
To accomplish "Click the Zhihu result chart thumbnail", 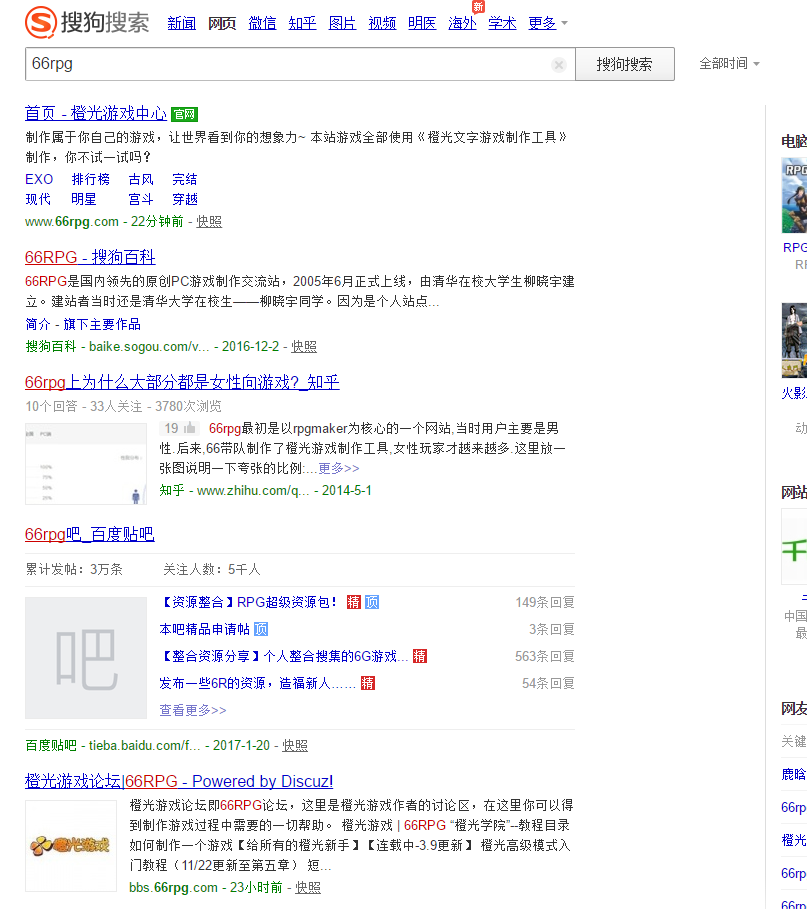I will point(86,464).
